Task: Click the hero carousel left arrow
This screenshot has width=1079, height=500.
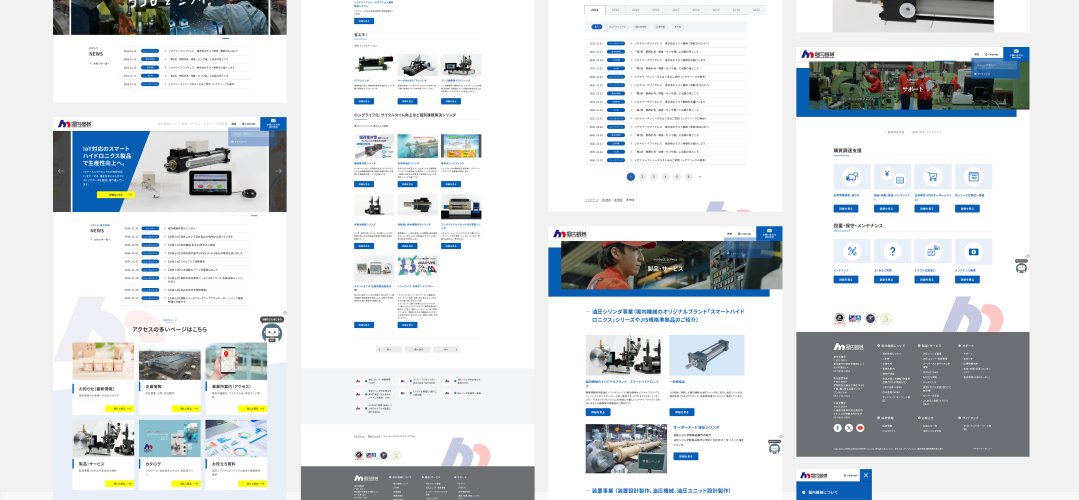Action: (x=60, y=171)
